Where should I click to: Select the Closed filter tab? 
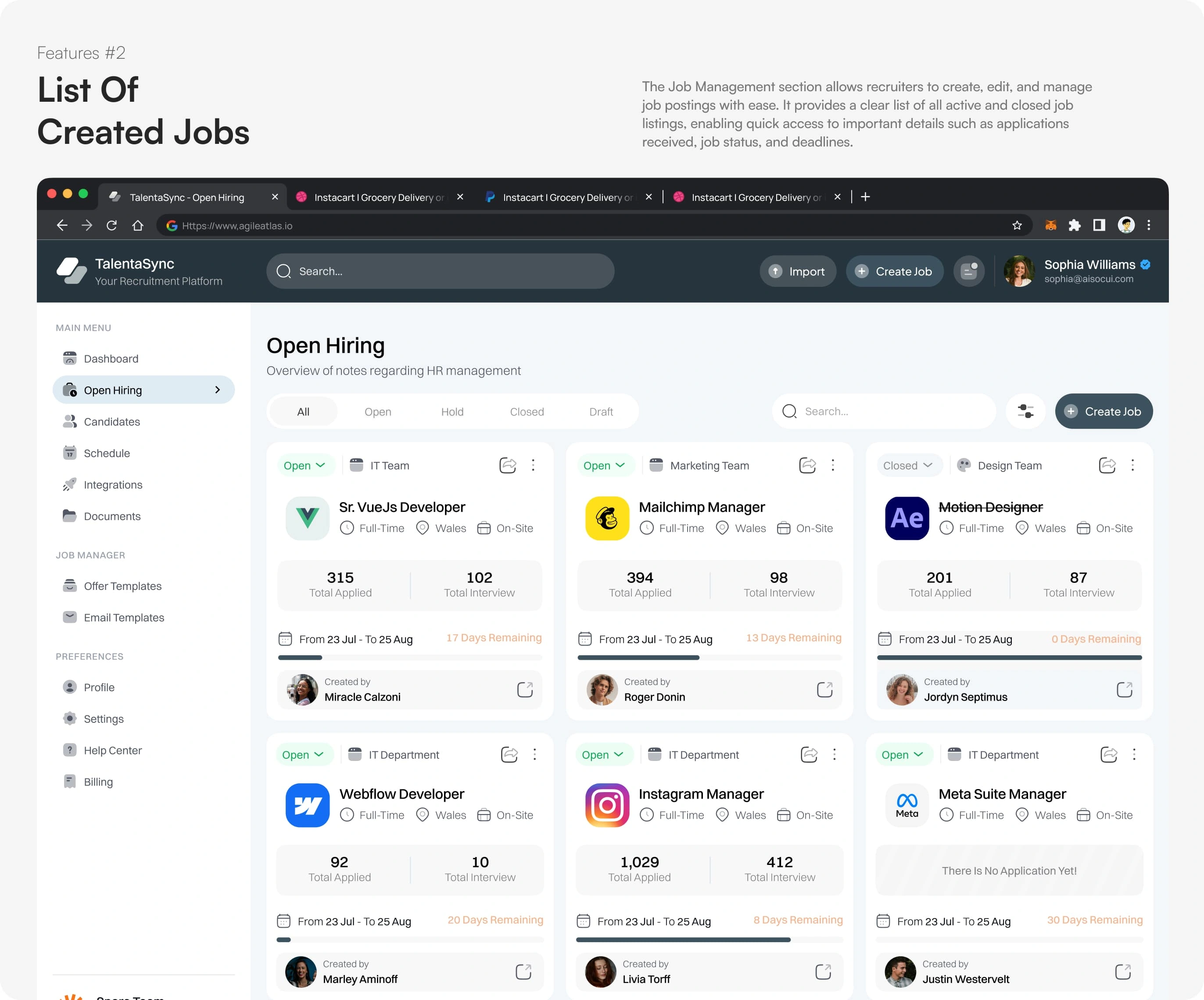527,411
